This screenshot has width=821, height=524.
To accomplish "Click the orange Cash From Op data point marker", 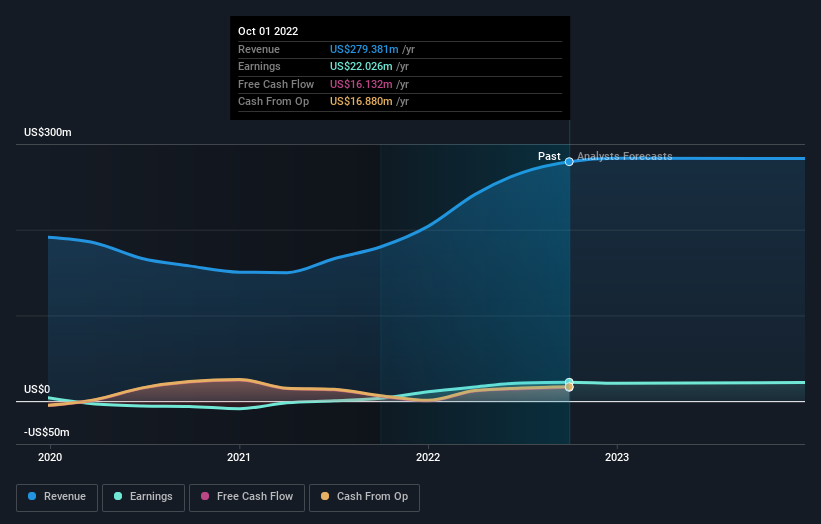I will tap(569, 387).
